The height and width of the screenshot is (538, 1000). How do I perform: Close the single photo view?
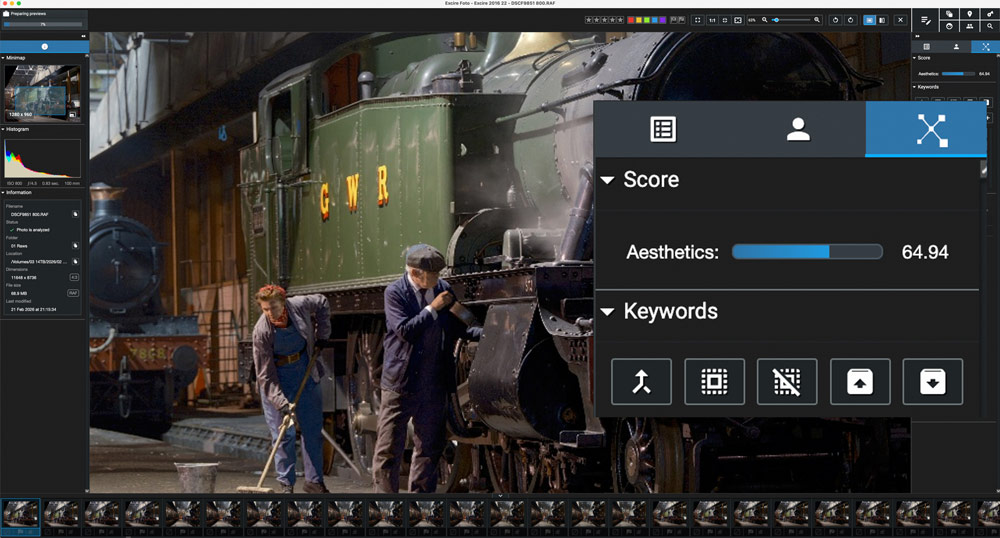pos(901,20)
